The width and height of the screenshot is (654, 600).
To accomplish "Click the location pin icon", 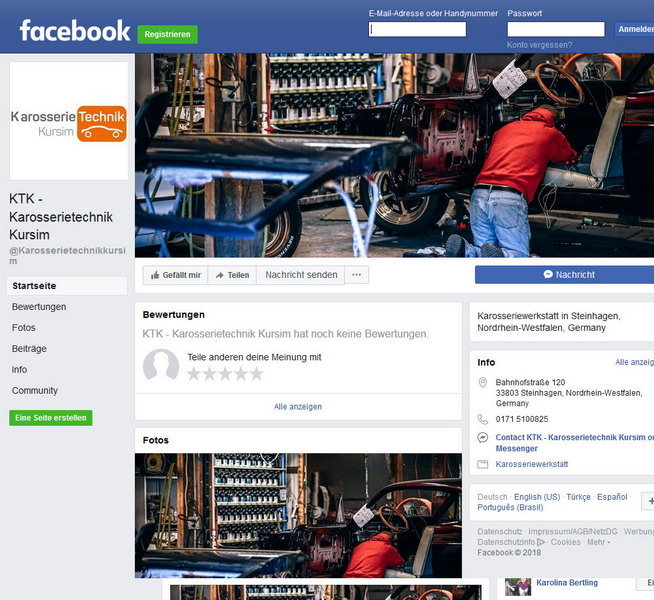I will click(x=483, y=382).
